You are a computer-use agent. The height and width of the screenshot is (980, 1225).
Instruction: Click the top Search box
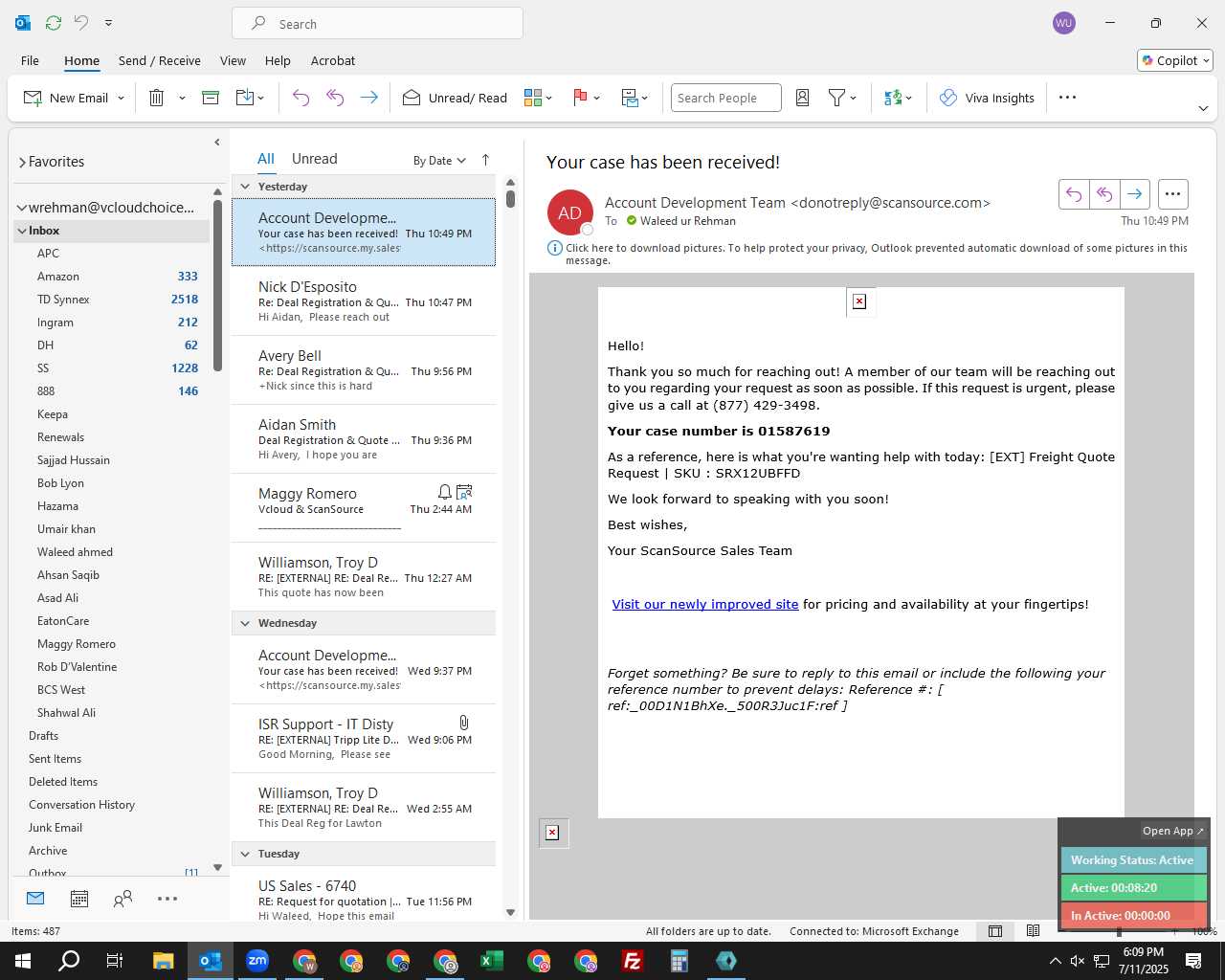tap(377, 23)
